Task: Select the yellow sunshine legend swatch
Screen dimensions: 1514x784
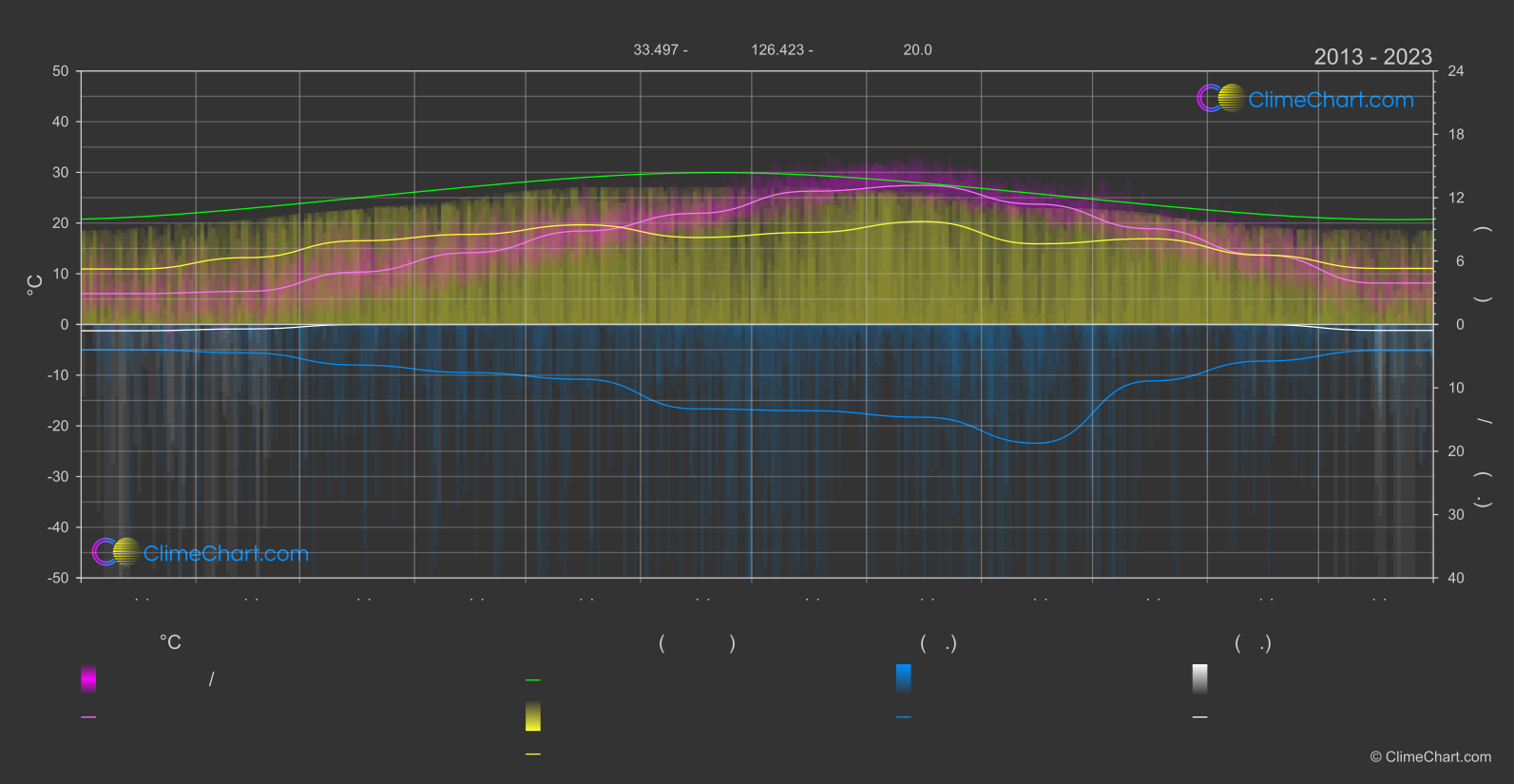Action: click(x=533, y=717)
